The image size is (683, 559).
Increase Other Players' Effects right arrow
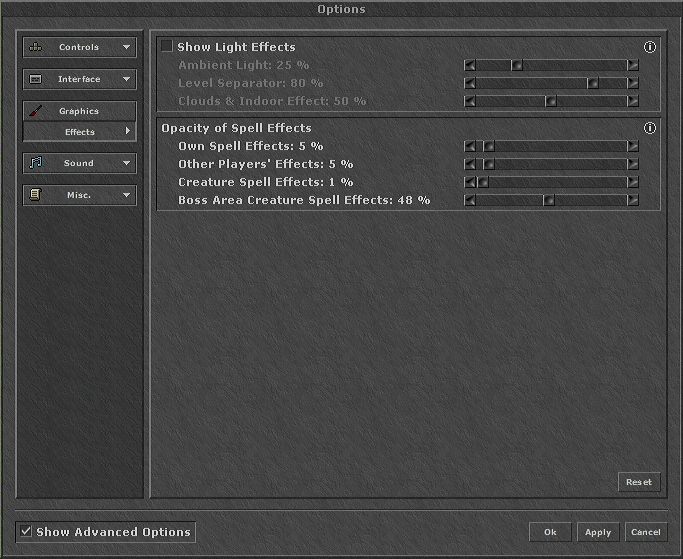coord(633,164)
